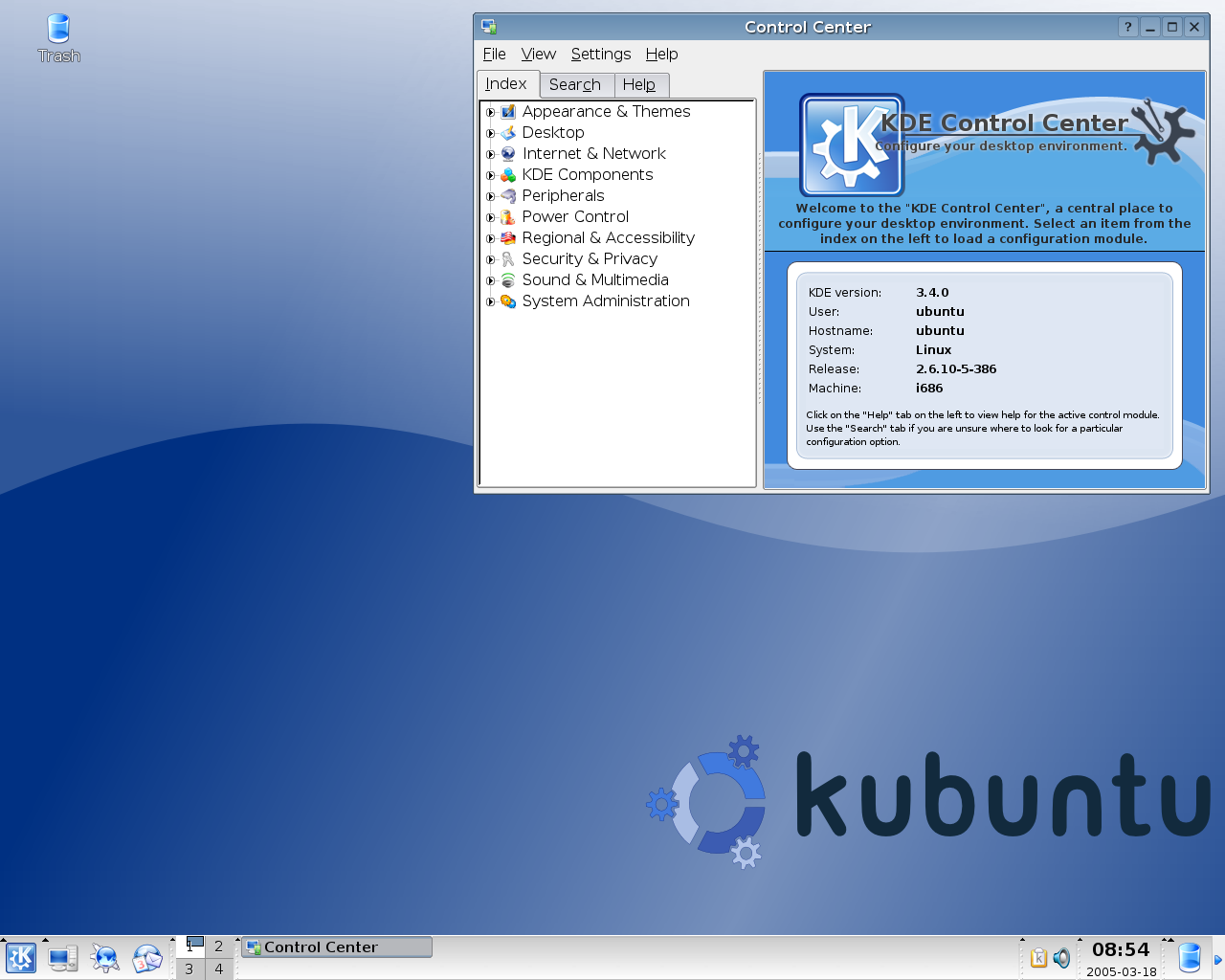Viewport: 1225px width, 980px height.
Task: Click the 08:54 panel clock
Action: click(x=1121, y=949)
